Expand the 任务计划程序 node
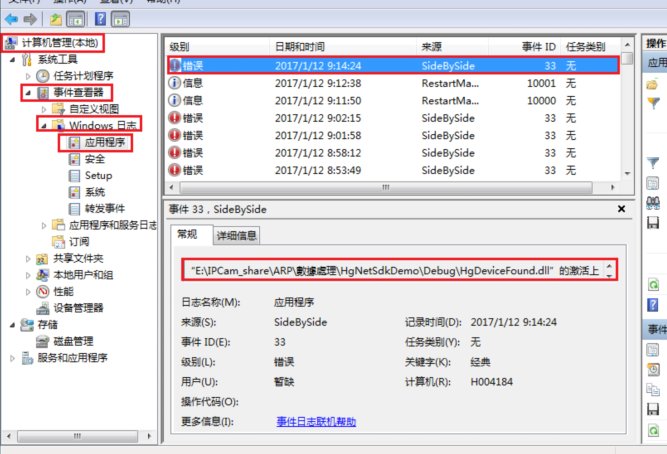This screenshot has width=667, height=454. point(28,76)
